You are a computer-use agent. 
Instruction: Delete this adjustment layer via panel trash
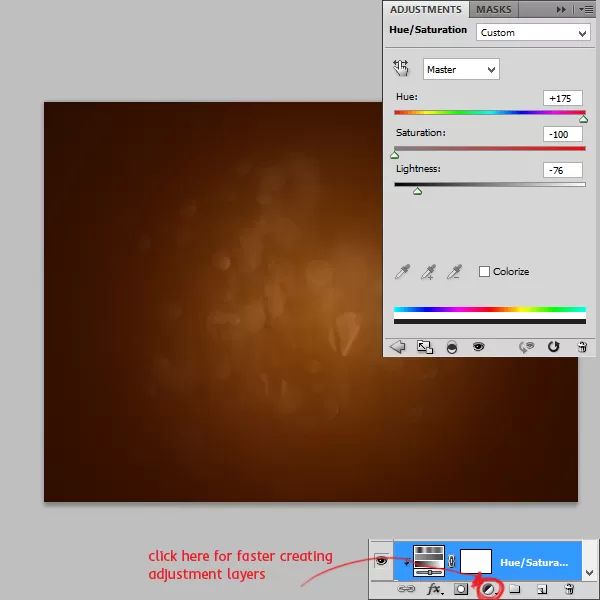pos(582,347)
